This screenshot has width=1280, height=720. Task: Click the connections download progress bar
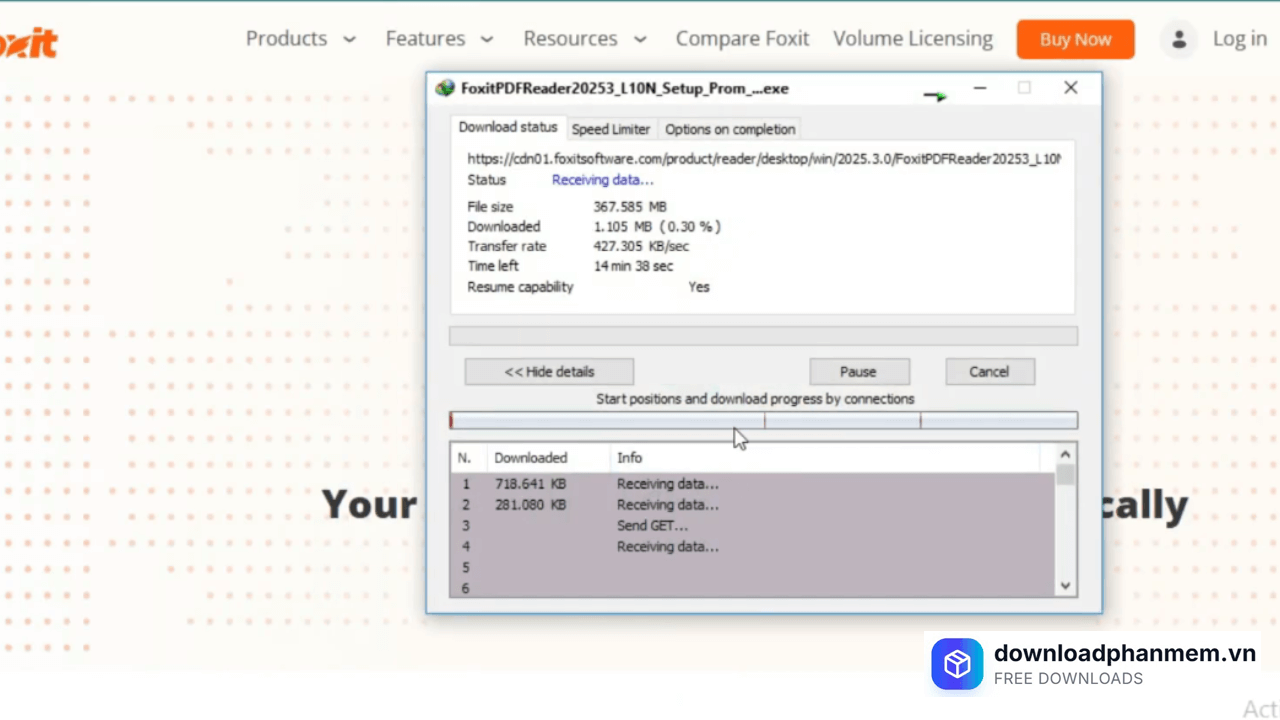click(x=763, y=421)
